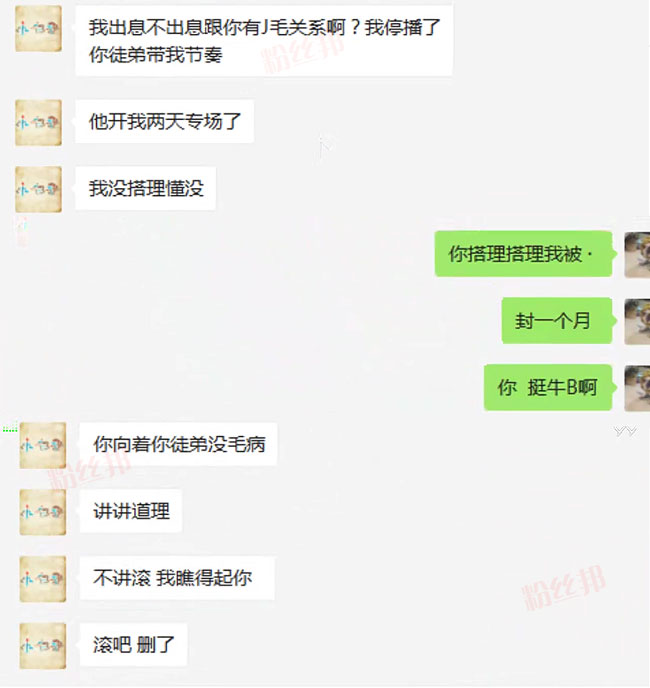Click sender avatar beside '我没搭理懂没'

pyautogui.click(x=38, y=189)
